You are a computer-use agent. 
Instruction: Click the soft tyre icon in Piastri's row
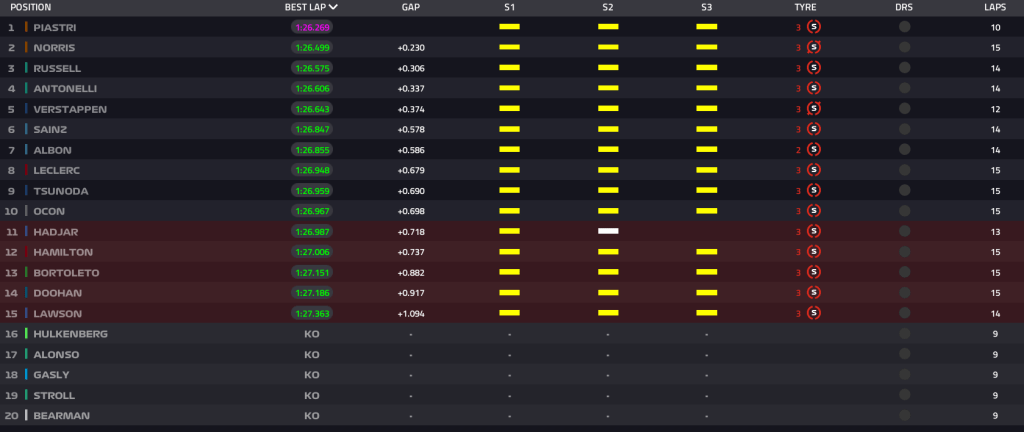point(813,27)
